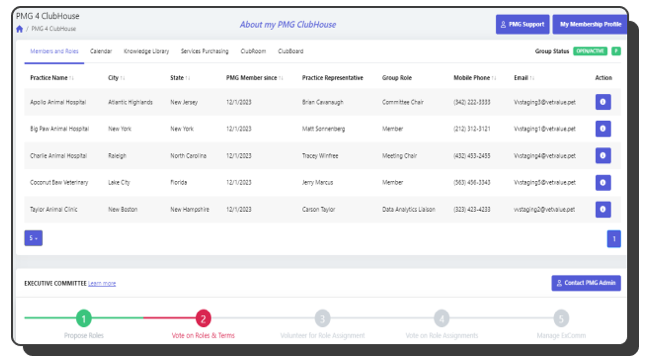Click Atlantic Highlands city cell
Screen dimensions: 649x362
pos(130,102)
